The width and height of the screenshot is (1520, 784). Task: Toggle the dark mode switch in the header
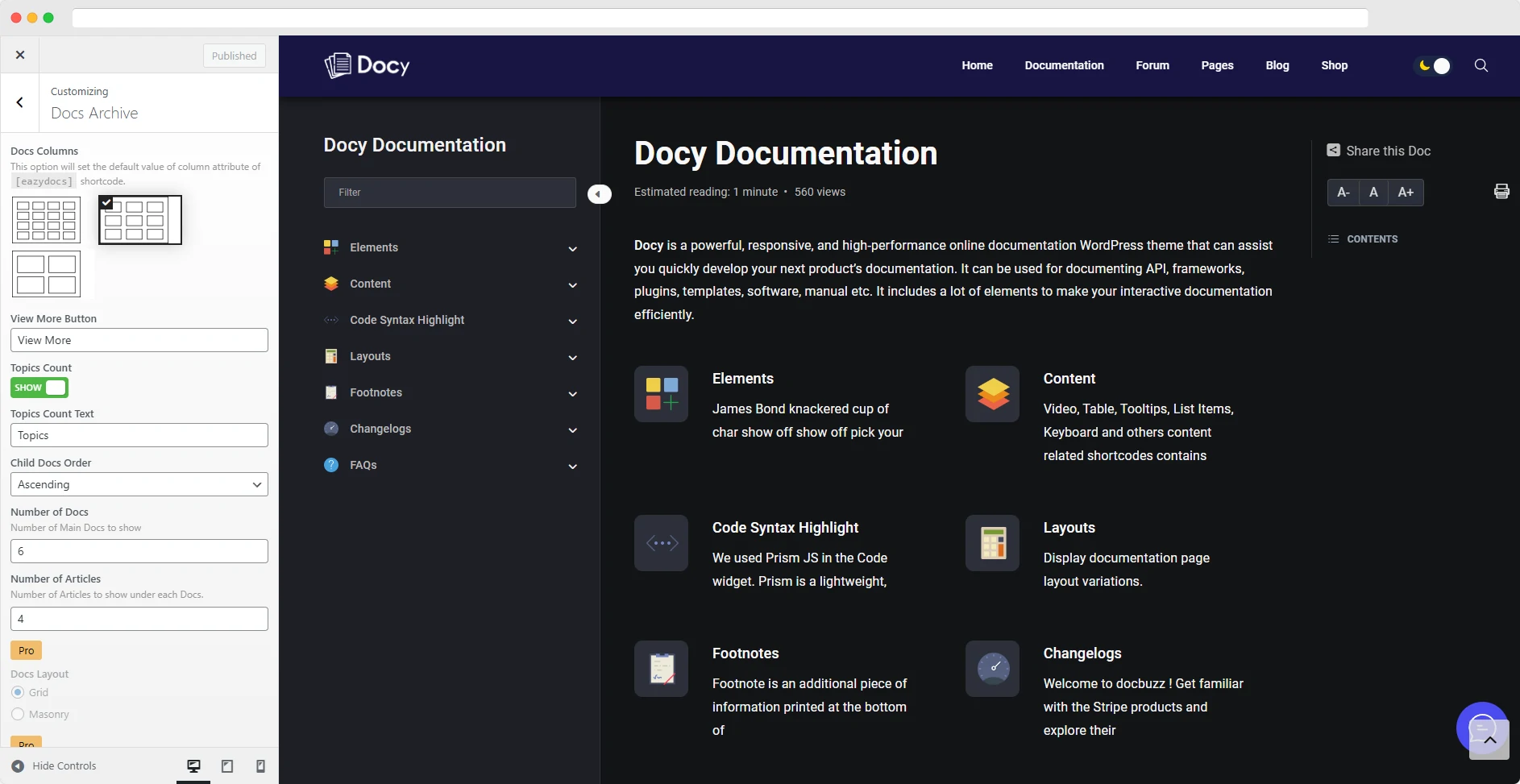click(1432, 65)
